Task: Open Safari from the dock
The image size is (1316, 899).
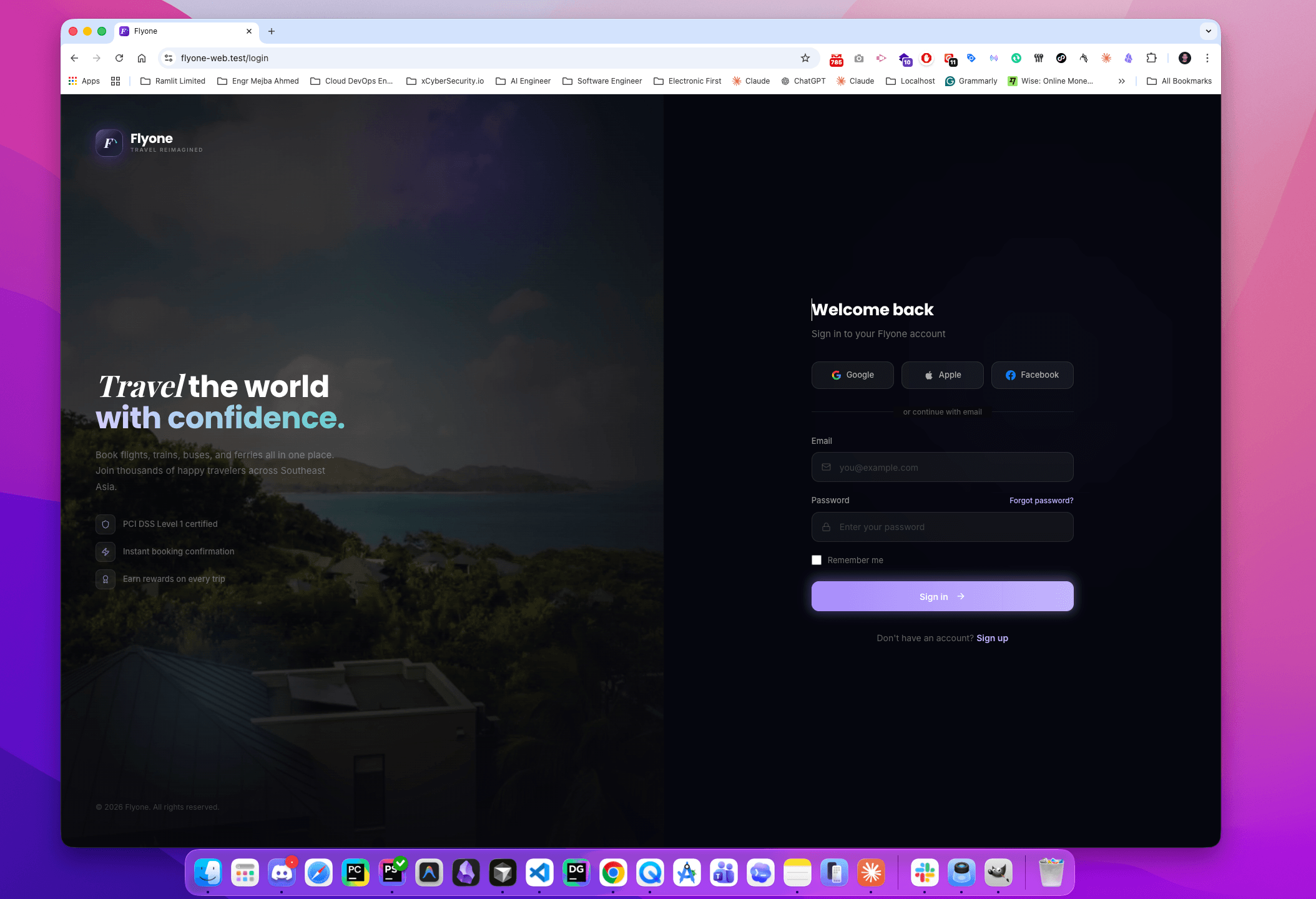Action: coord(318,872)
